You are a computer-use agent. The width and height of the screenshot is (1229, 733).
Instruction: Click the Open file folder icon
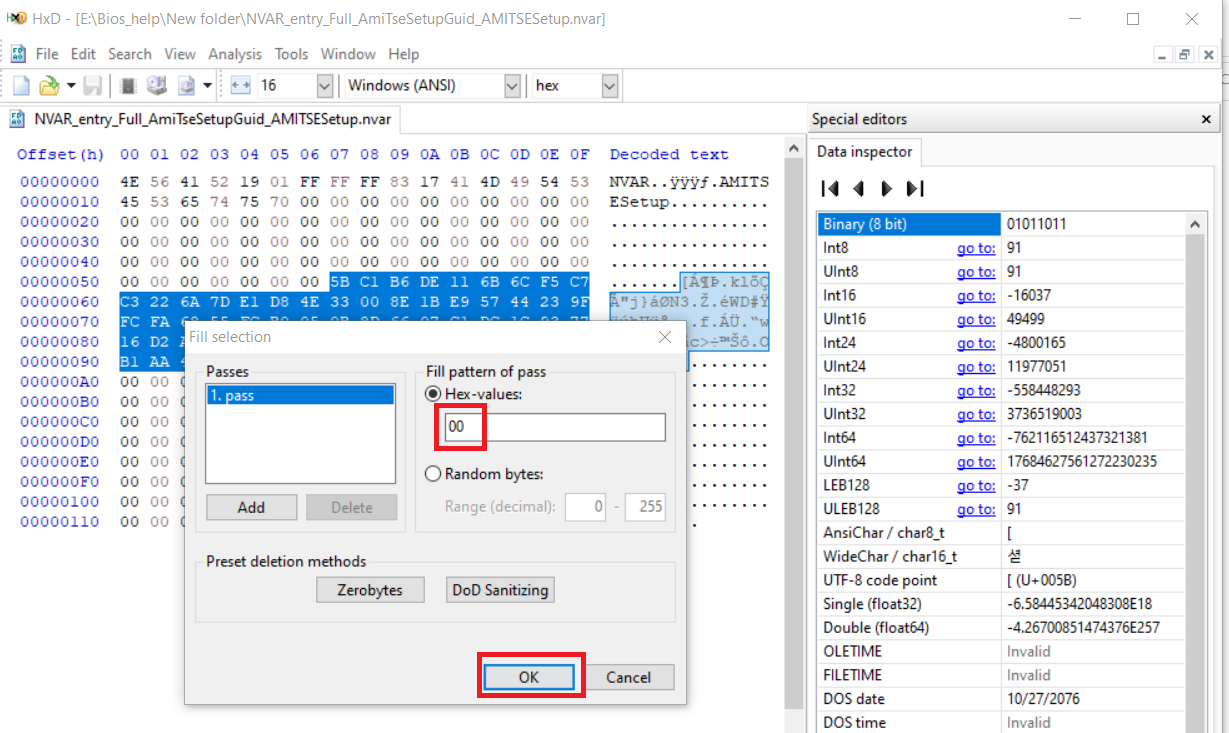[49, 86]
